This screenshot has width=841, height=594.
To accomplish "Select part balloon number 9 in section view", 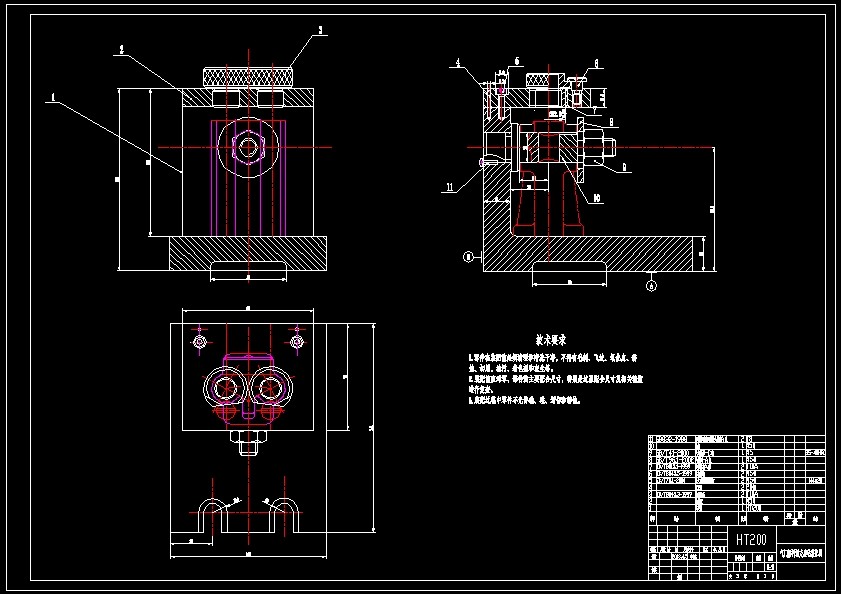I will click(x=624, y=167).
